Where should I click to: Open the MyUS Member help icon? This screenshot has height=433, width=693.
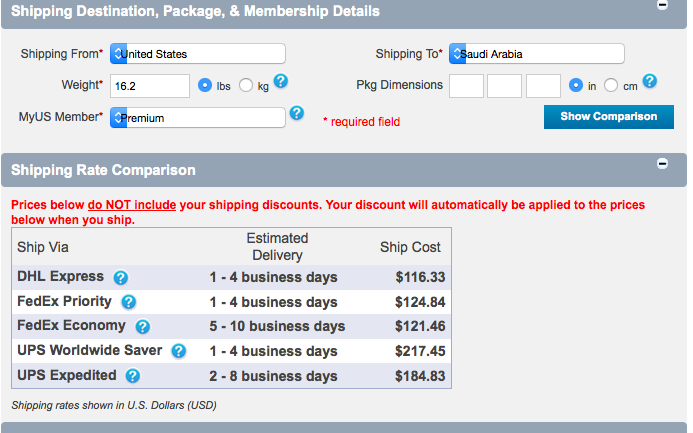pos(297,114)
